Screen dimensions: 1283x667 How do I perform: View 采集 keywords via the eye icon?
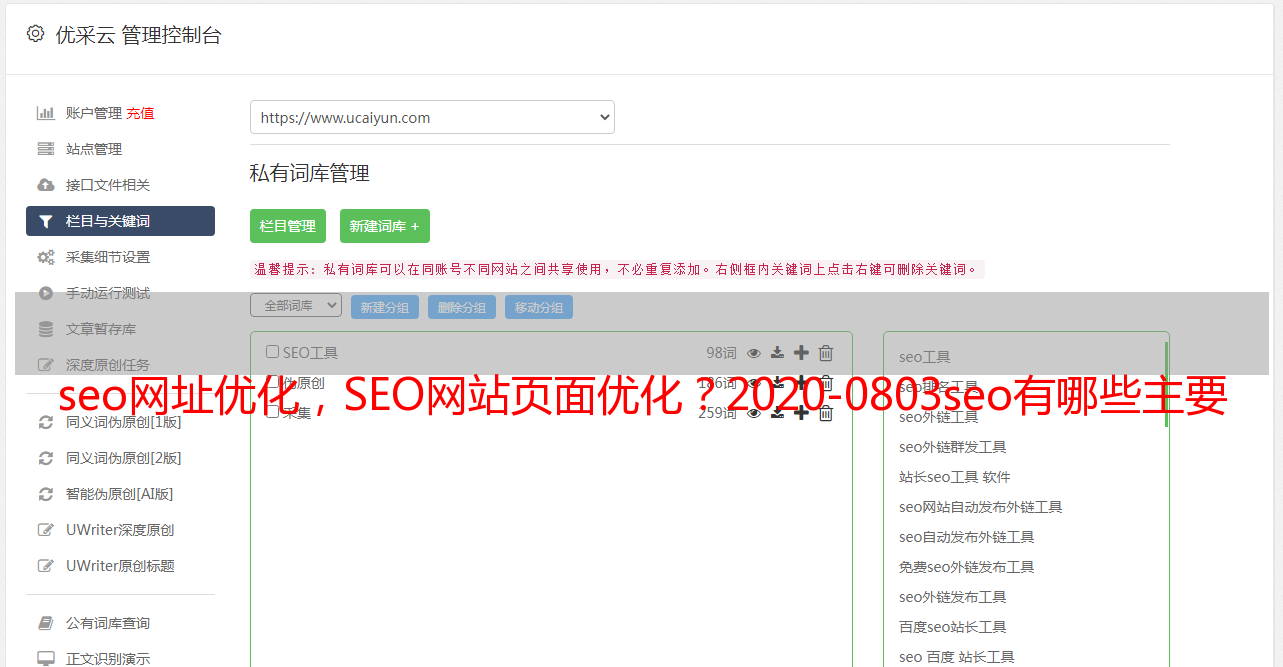(x=754, y=412)
